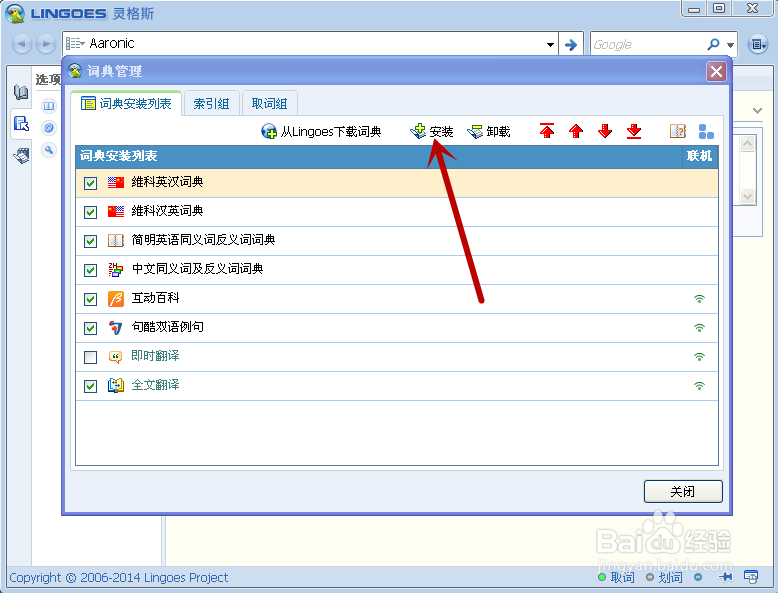The image size is (778, 593).
Task: Click the pin icon in status bar
Action: point(726,577)
